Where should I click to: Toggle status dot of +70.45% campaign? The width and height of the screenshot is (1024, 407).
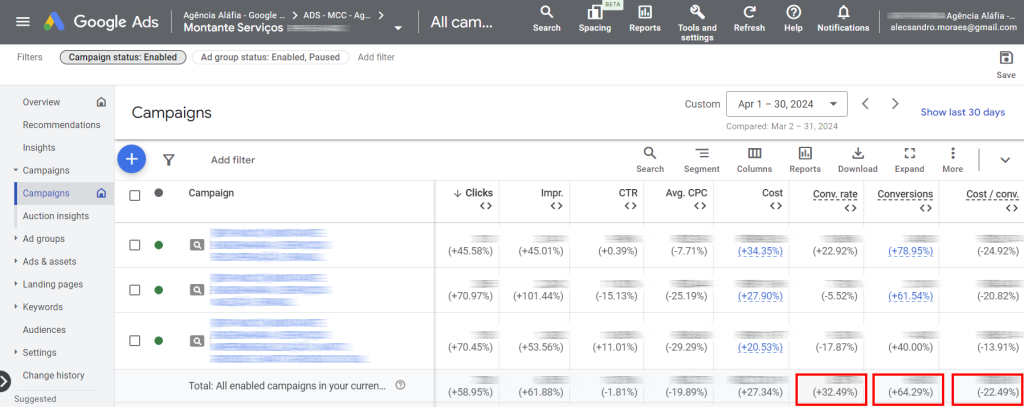(159, 340)
